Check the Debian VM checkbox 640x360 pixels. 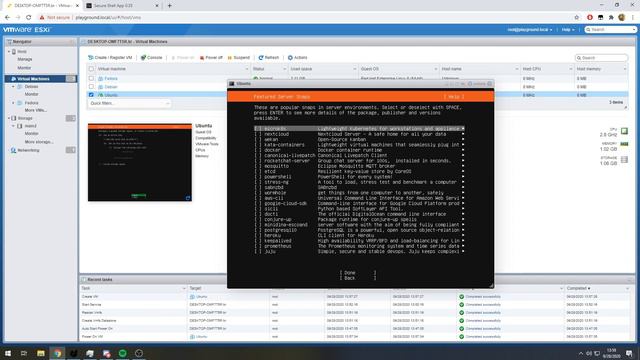91,87
